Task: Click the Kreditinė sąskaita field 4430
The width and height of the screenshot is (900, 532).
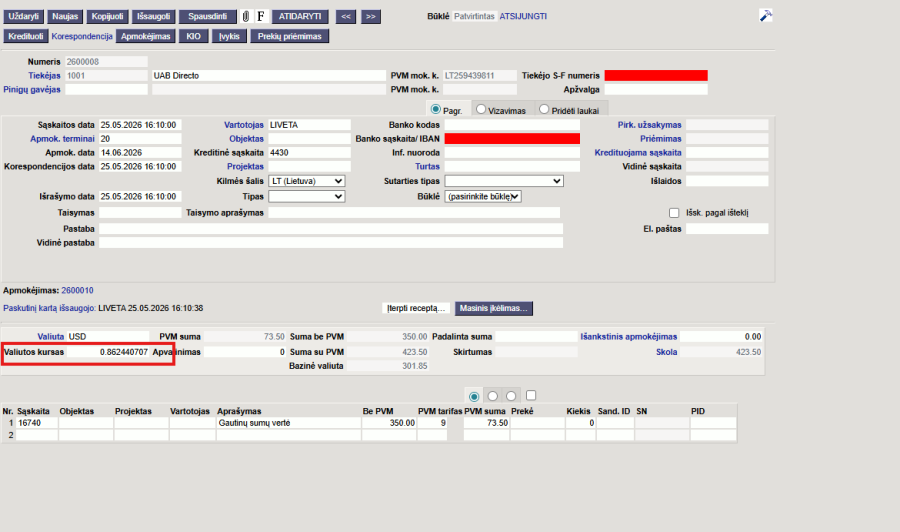Action: pos(309,153)
